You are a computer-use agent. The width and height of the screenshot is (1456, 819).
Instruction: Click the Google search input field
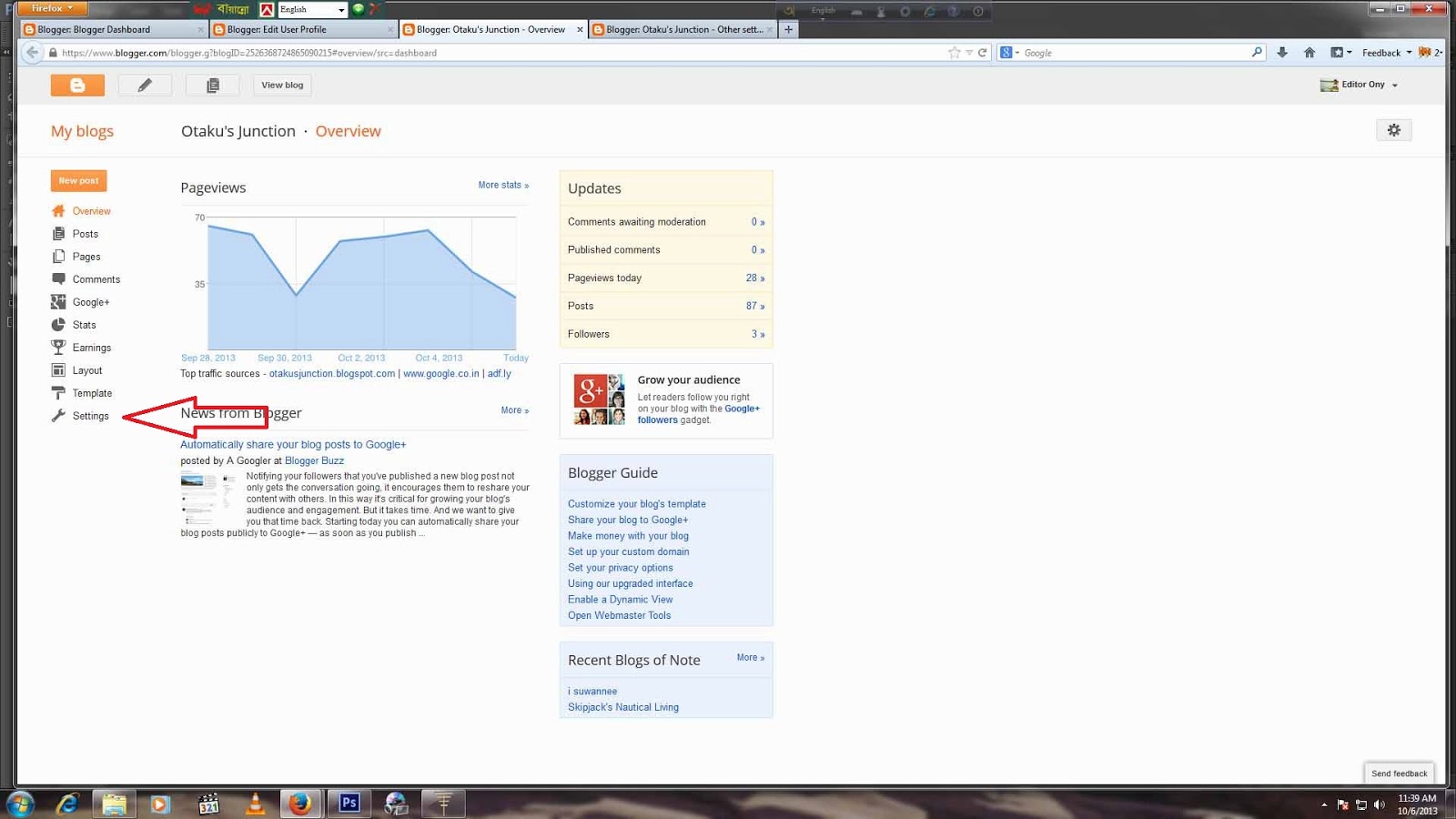point(1135,53)
